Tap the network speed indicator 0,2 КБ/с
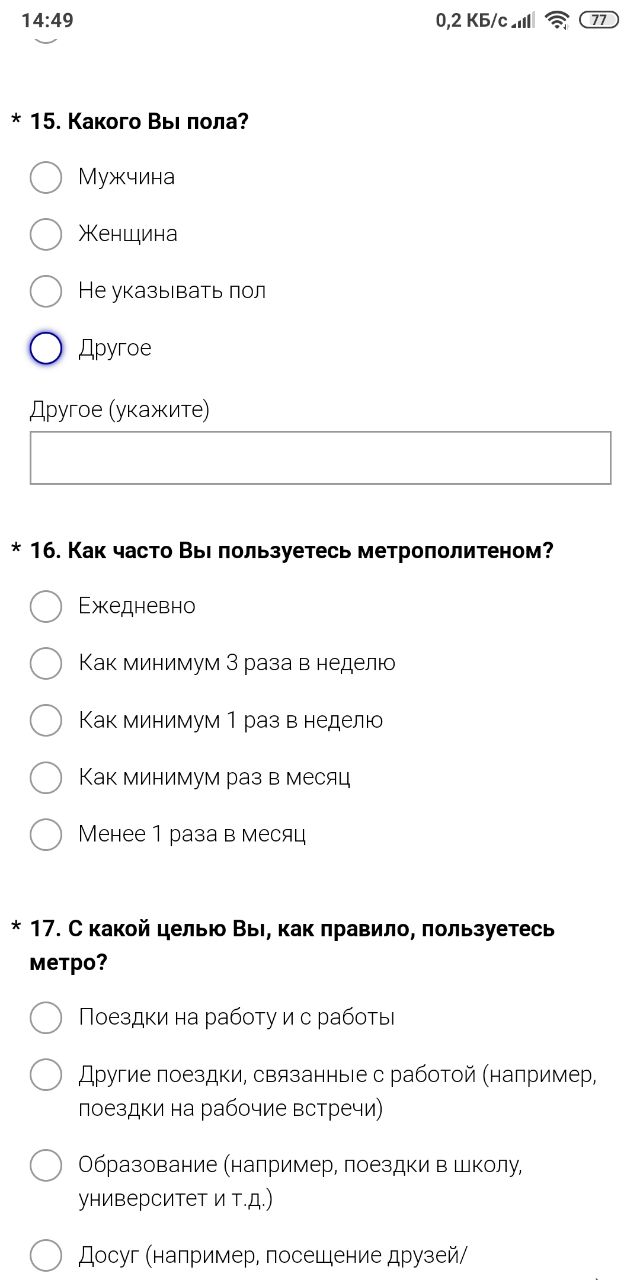640x1280 pixels. coord(471,20)
